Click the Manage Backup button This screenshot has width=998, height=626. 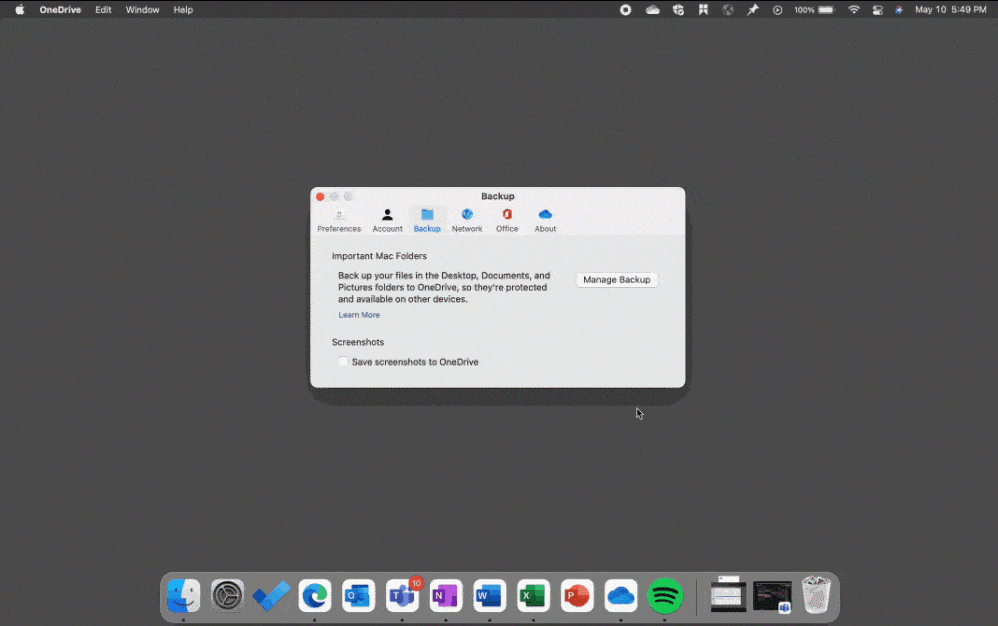tap(617, 280)
